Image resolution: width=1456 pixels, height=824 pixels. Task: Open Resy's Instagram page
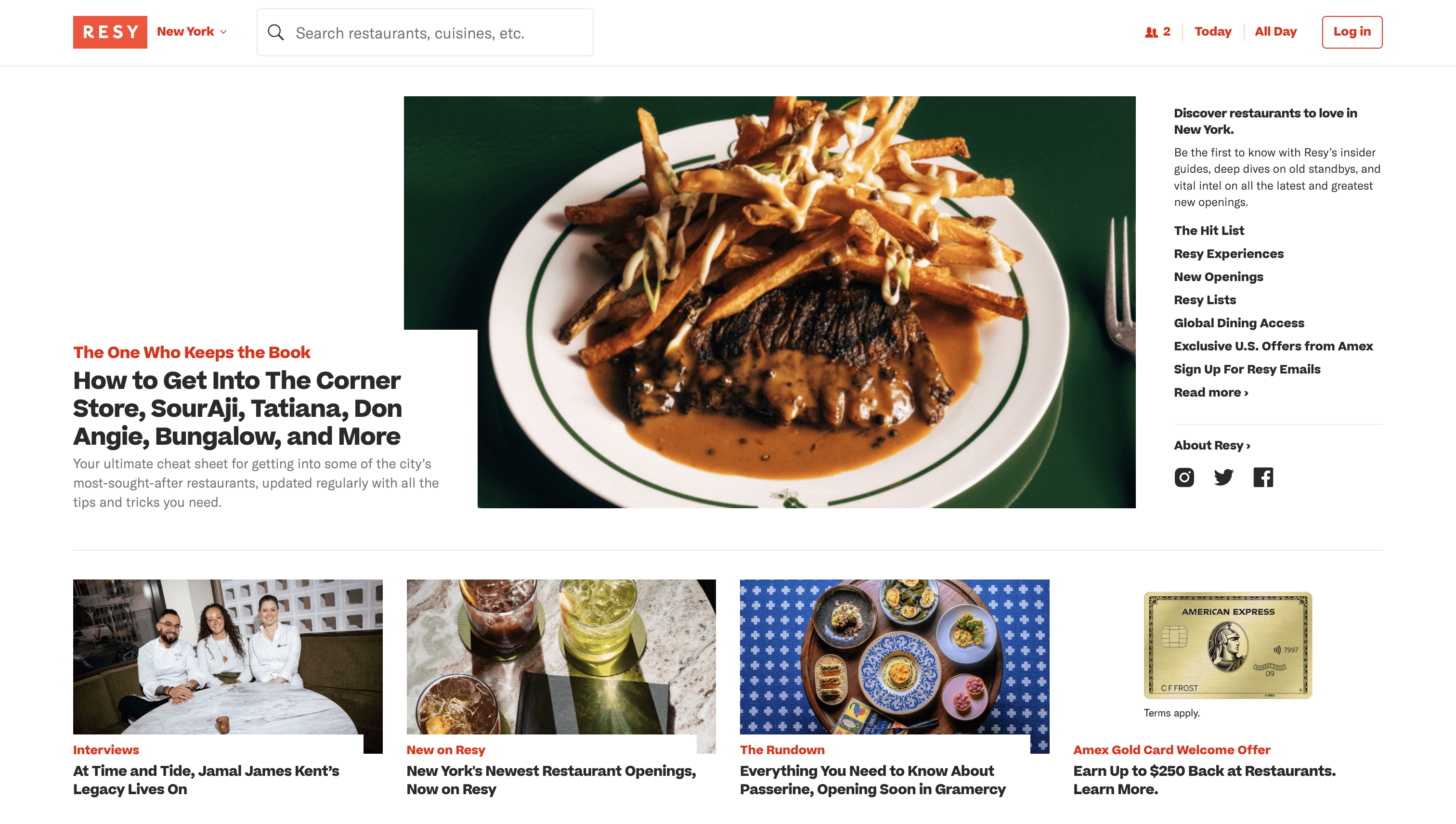pyautogui.click(x=1183, y=477)
